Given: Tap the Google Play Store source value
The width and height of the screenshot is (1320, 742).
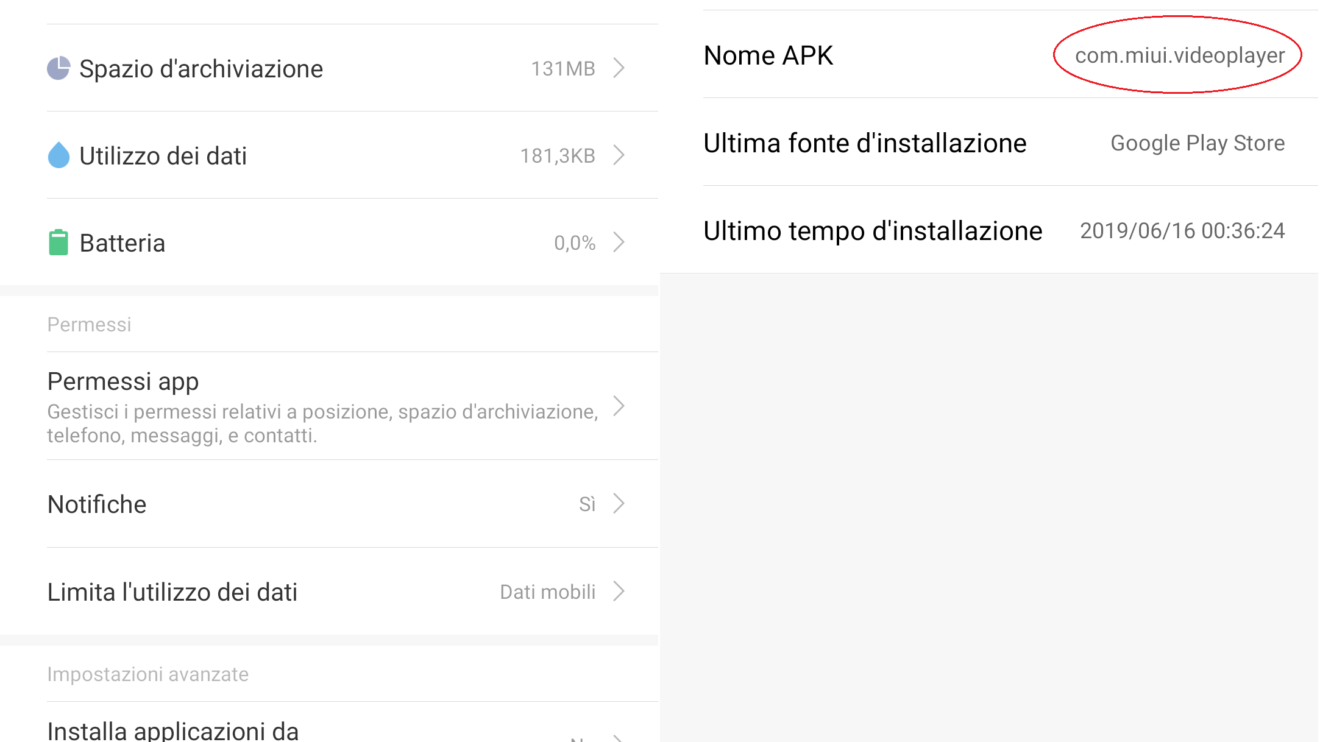Looking at the screenshot, I should point(1197,143).
